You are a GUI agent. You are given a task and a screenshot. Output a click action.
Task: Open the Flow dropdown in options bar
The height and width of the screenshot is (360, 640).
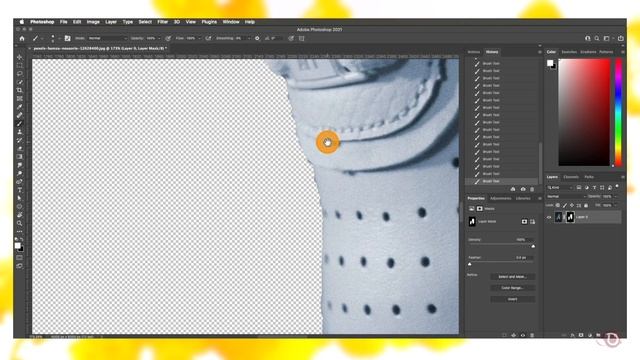pyautogui.click(x=199, y=38)
